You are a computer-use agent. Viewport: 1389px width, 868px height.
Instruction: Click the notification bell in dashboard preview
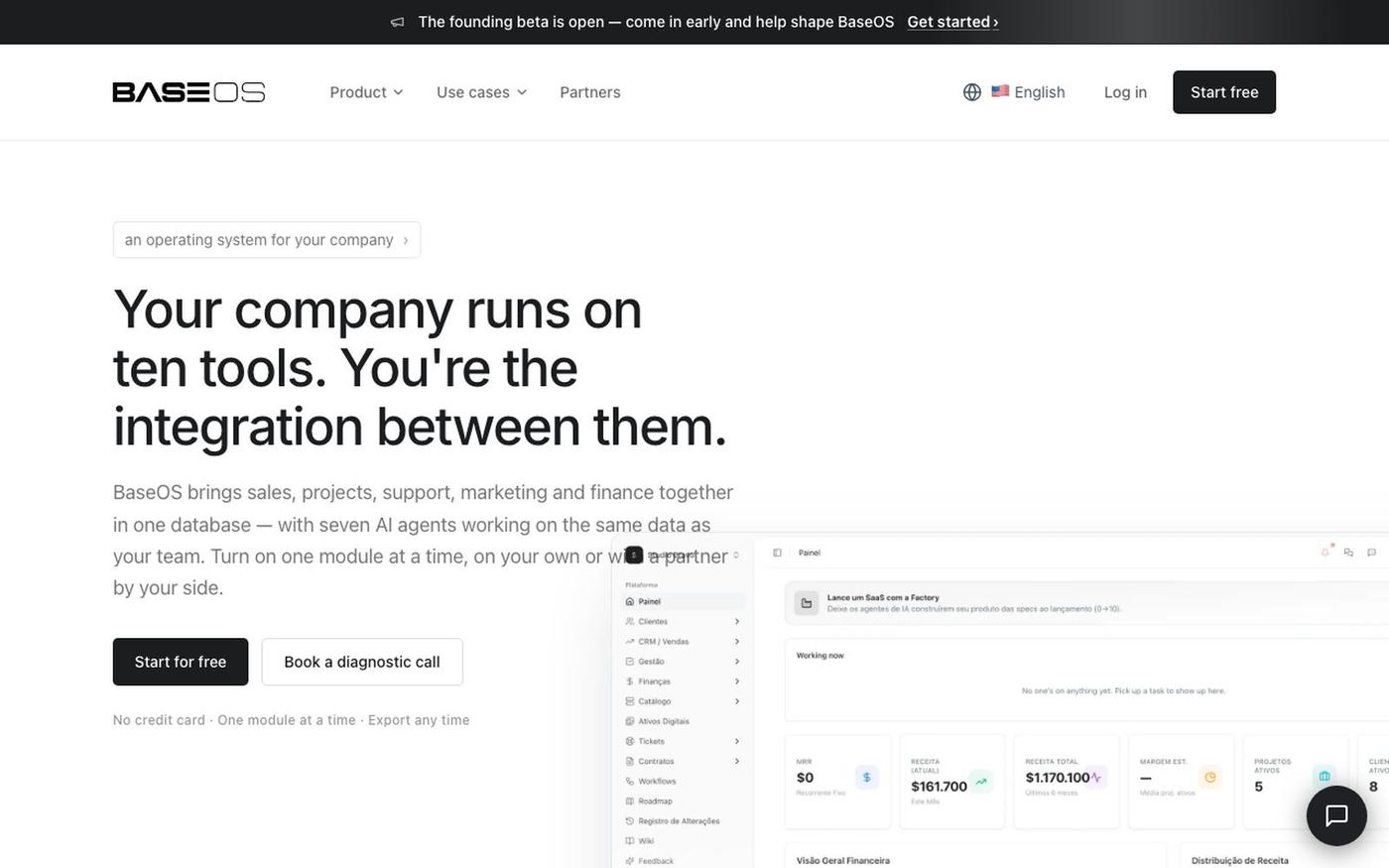(1326, 552)
